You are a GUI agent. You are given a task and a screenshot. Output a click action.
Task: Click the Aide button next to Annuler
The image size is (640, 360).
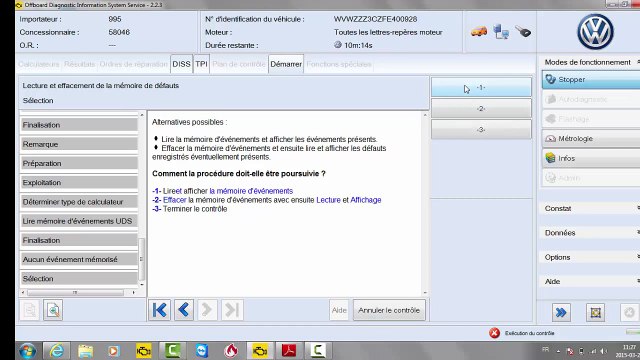[x=339, y=310]
